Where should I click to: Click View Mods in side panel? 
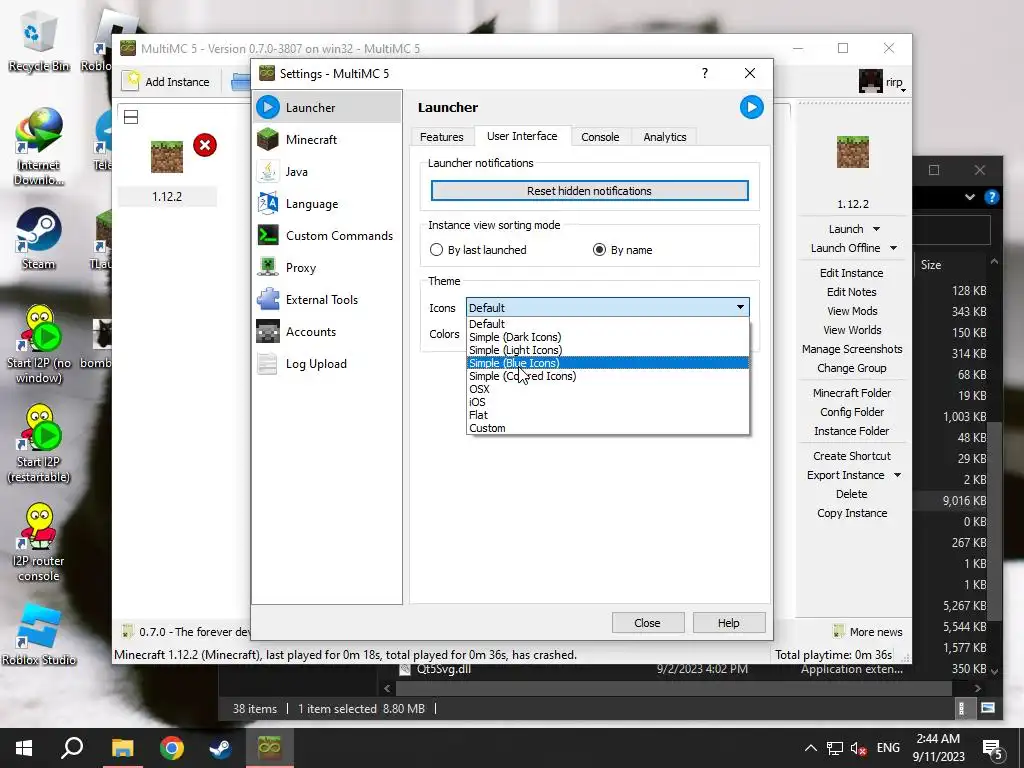click(852, 311)
